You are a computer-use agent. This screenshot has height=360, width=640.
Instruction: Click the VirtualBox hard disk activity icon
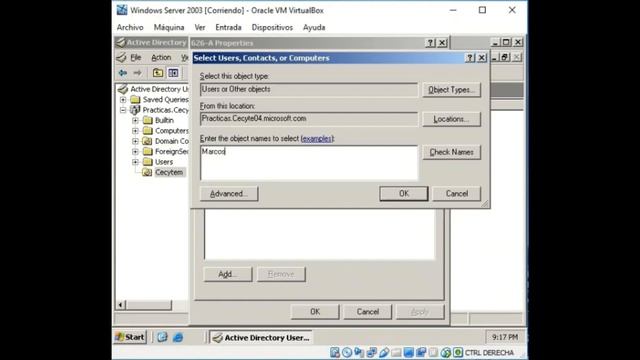click(x=335, y=352)
